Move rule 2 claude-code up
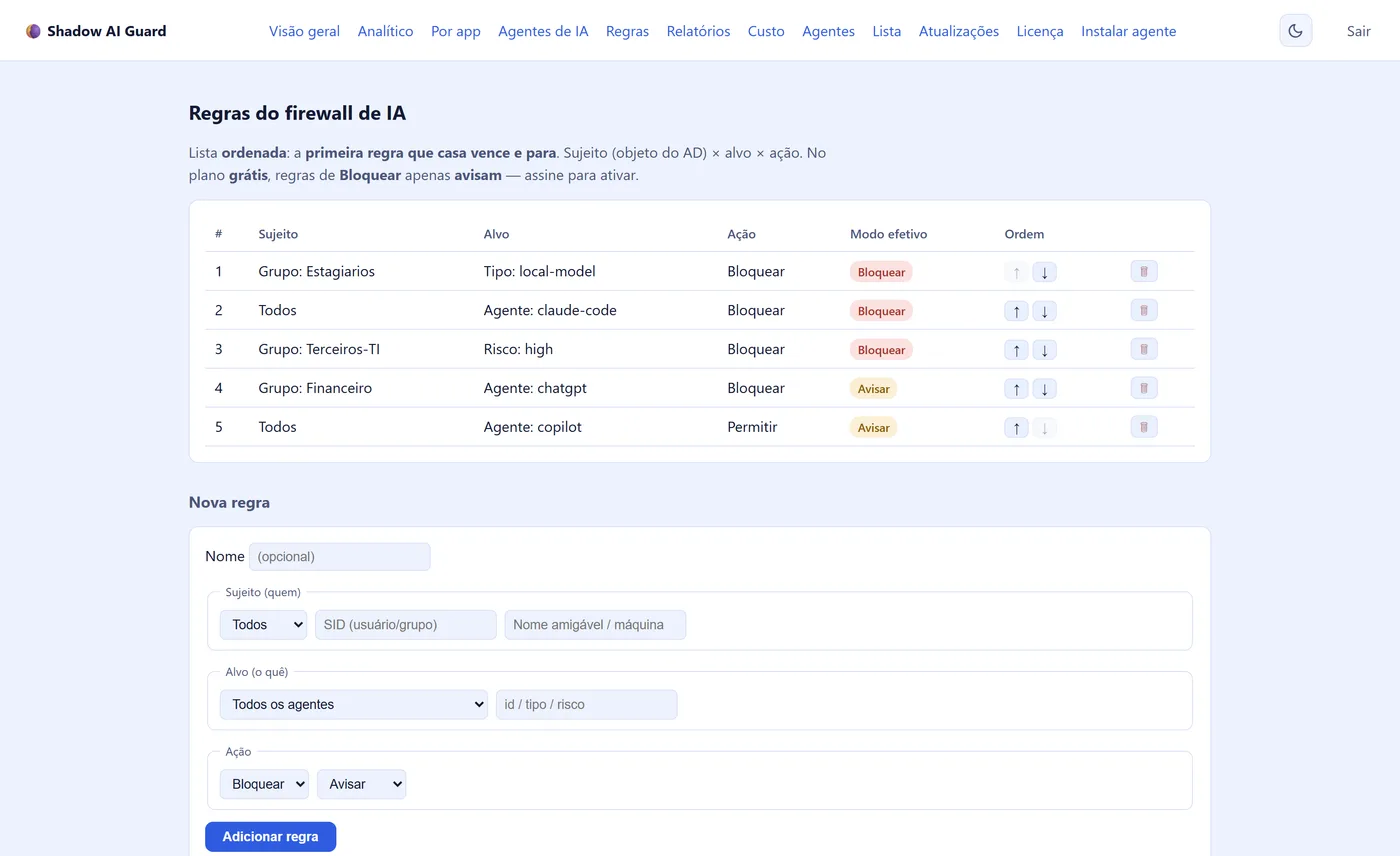The width and height of the screenshot is (1400, 856). point(1016,311)
